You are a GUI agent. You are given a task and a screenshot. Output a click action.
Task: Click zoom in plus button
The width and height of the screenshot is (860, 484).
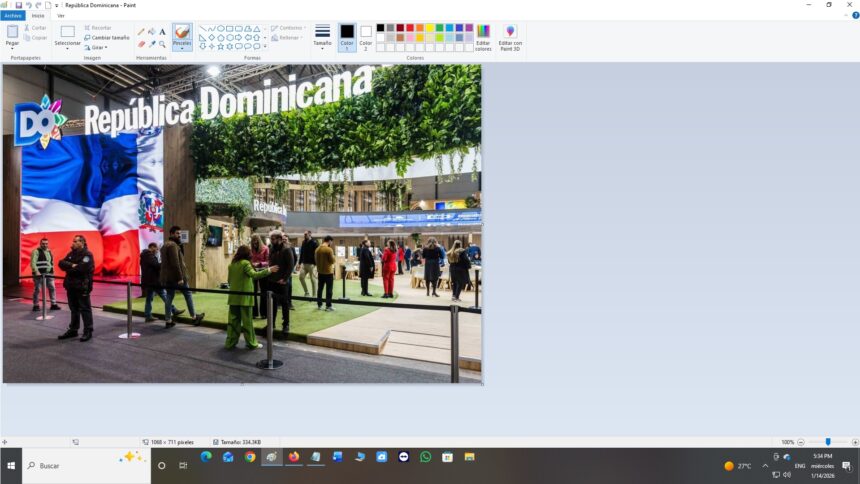[855, 442]
